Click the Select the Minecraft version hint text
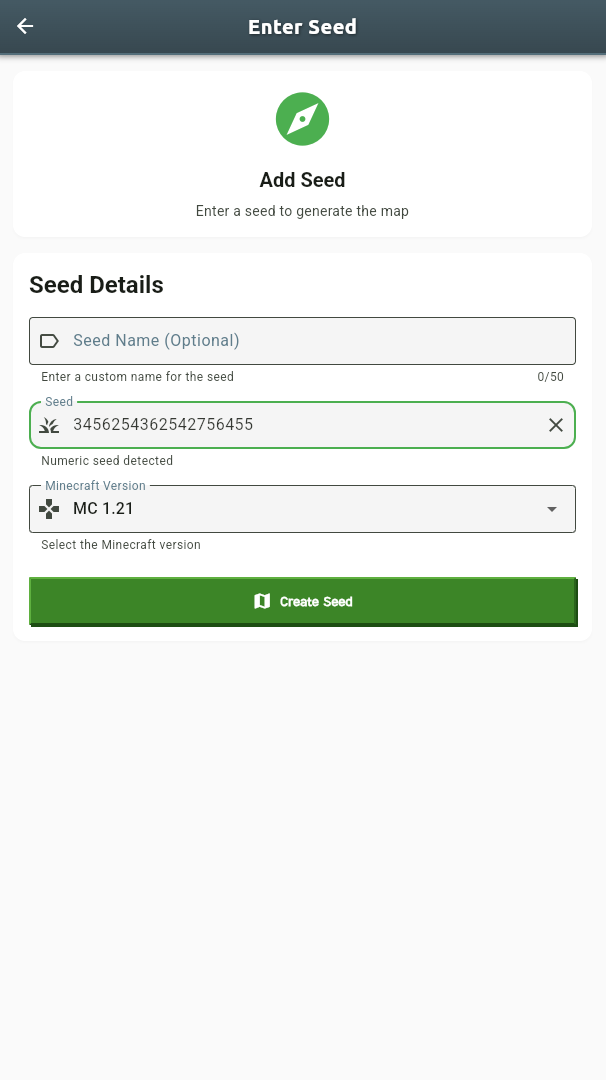606x1080 pixels. (120, 545)
